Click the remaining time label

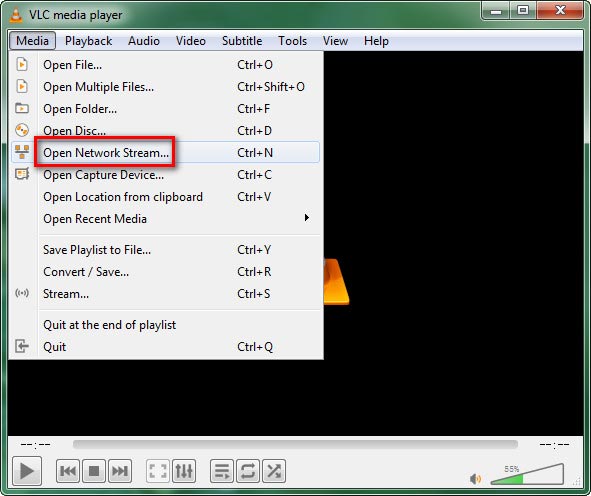554,445
